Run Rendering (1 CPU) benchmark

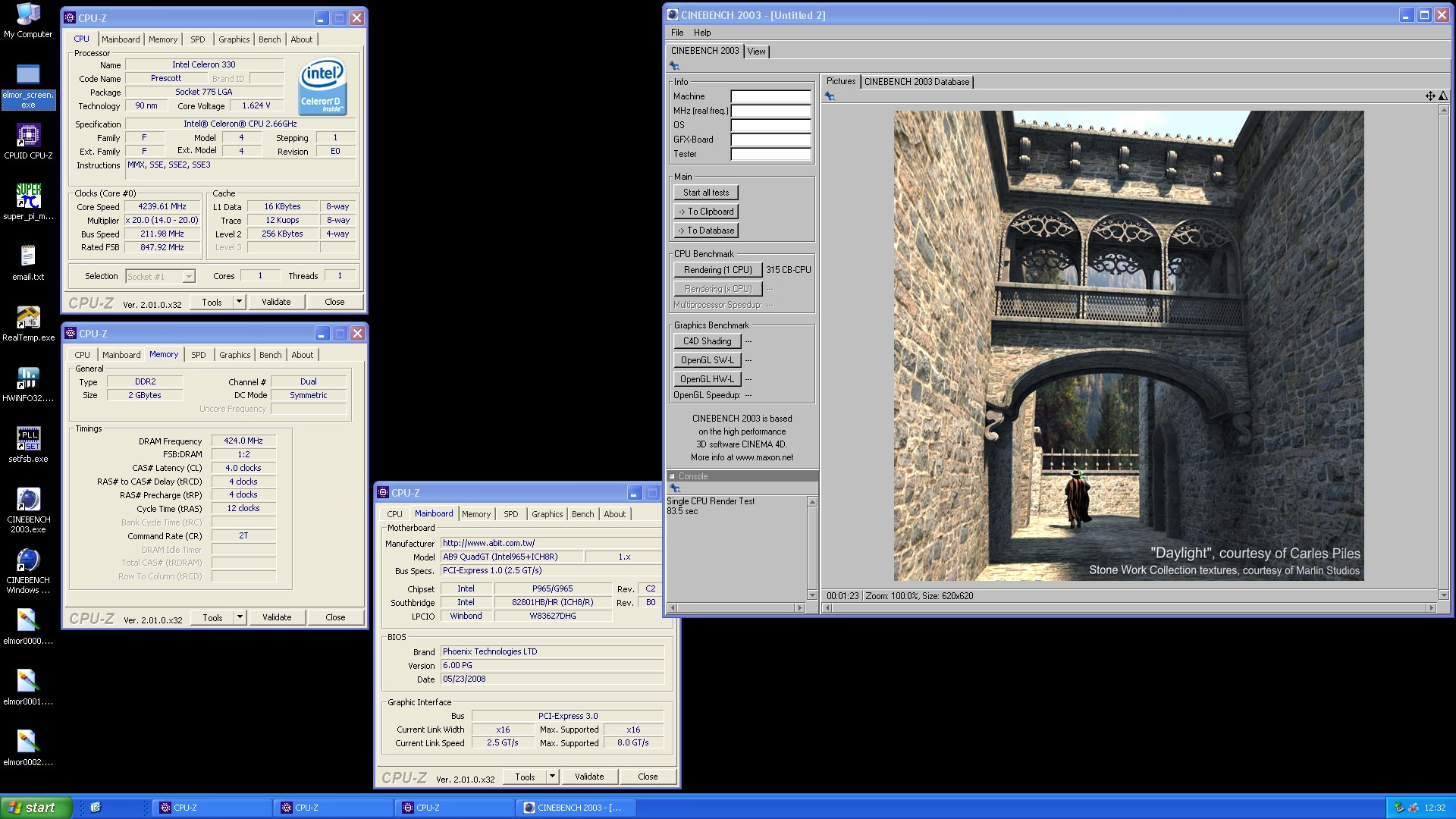click(717, 270)
